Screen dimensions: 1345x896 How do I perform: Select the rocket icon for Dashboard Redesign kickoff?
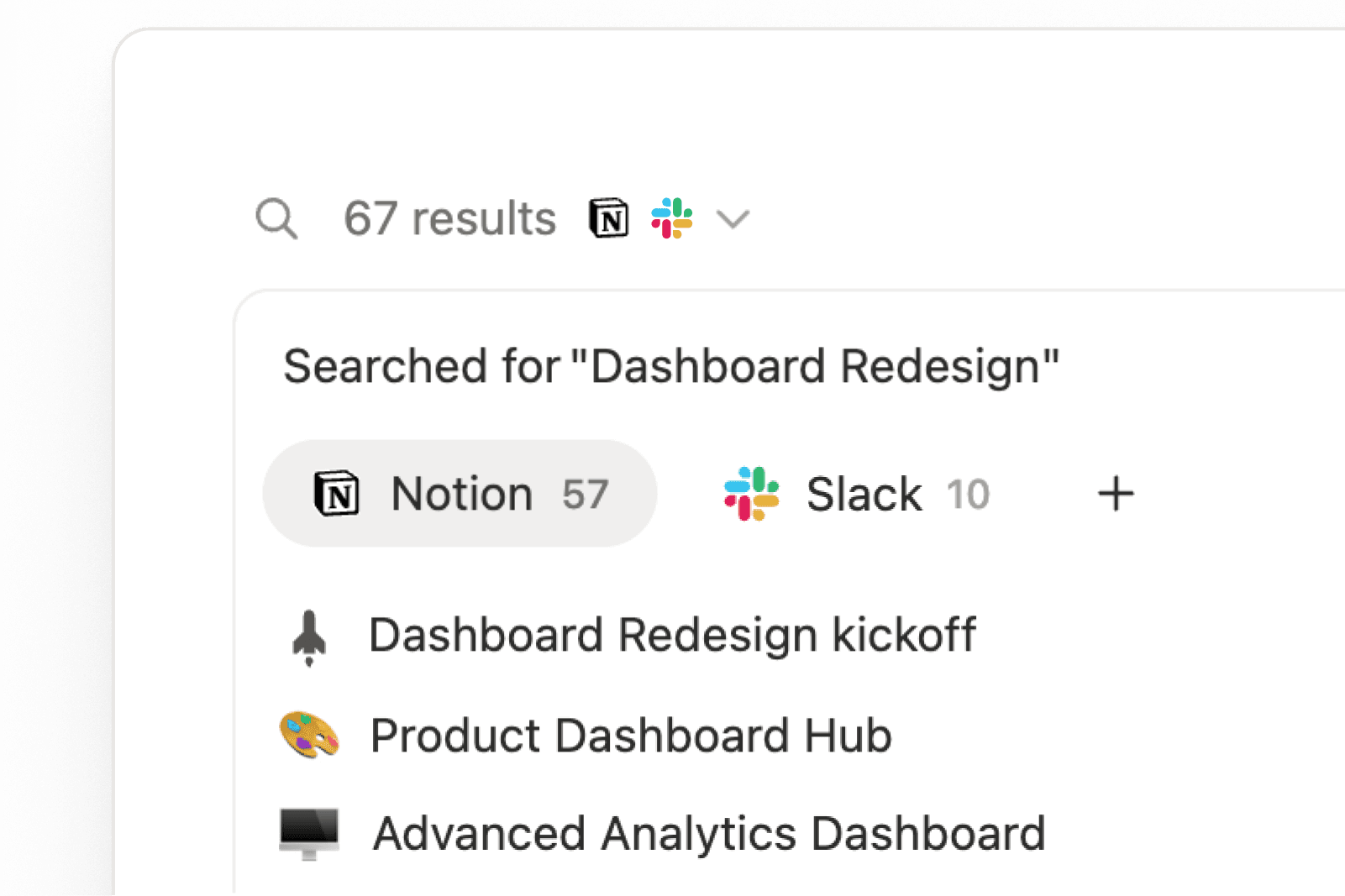[x=310, y=637]
